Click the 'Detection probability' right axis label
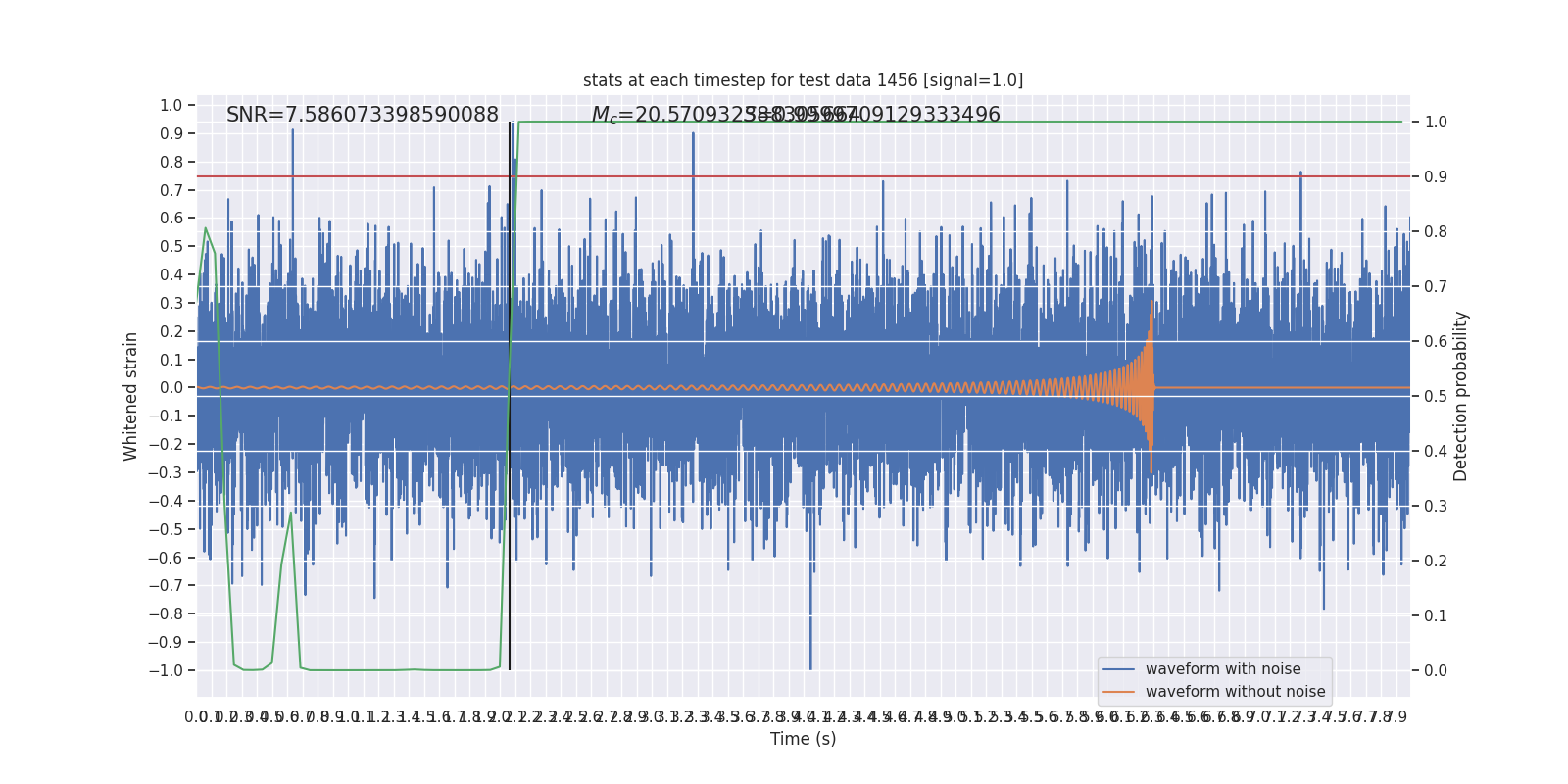1568x784 pixels. [x=1461, y=396]
